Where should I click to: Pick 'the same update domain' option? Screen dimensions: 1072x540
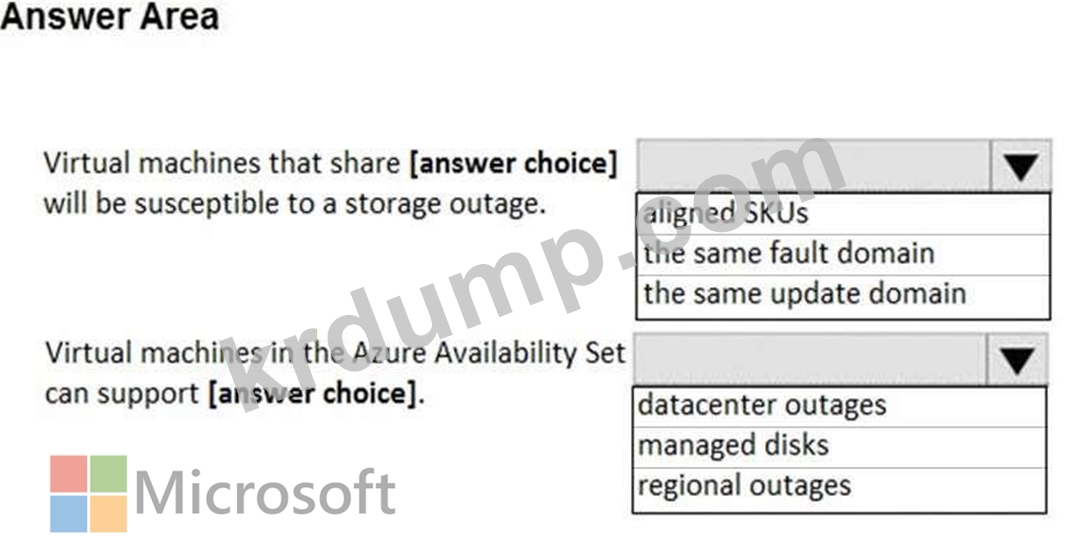(x=843, y=295)
